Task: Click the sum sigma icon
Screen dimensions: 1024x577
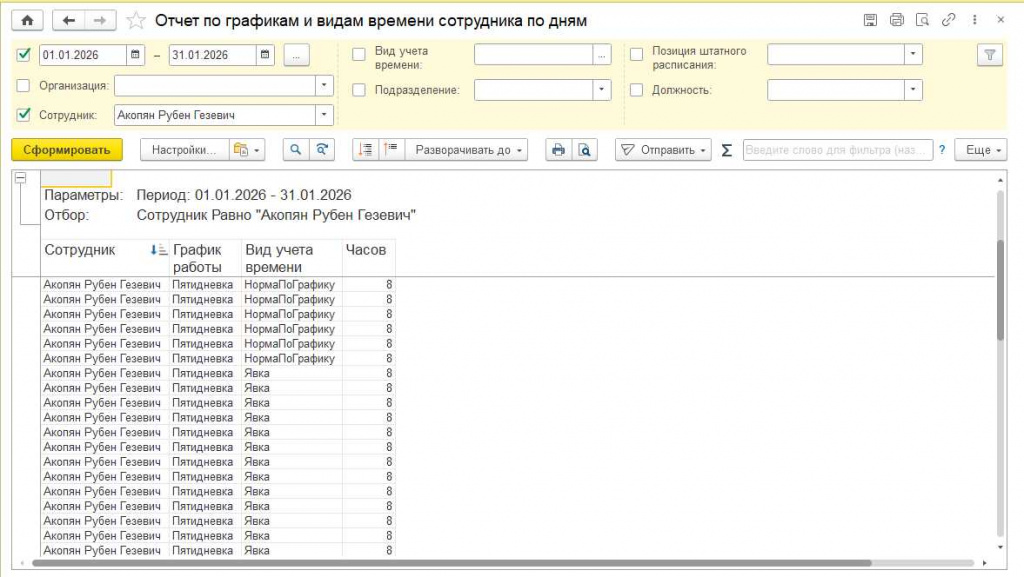Action: pyautogui.click(x=726, y=150)
